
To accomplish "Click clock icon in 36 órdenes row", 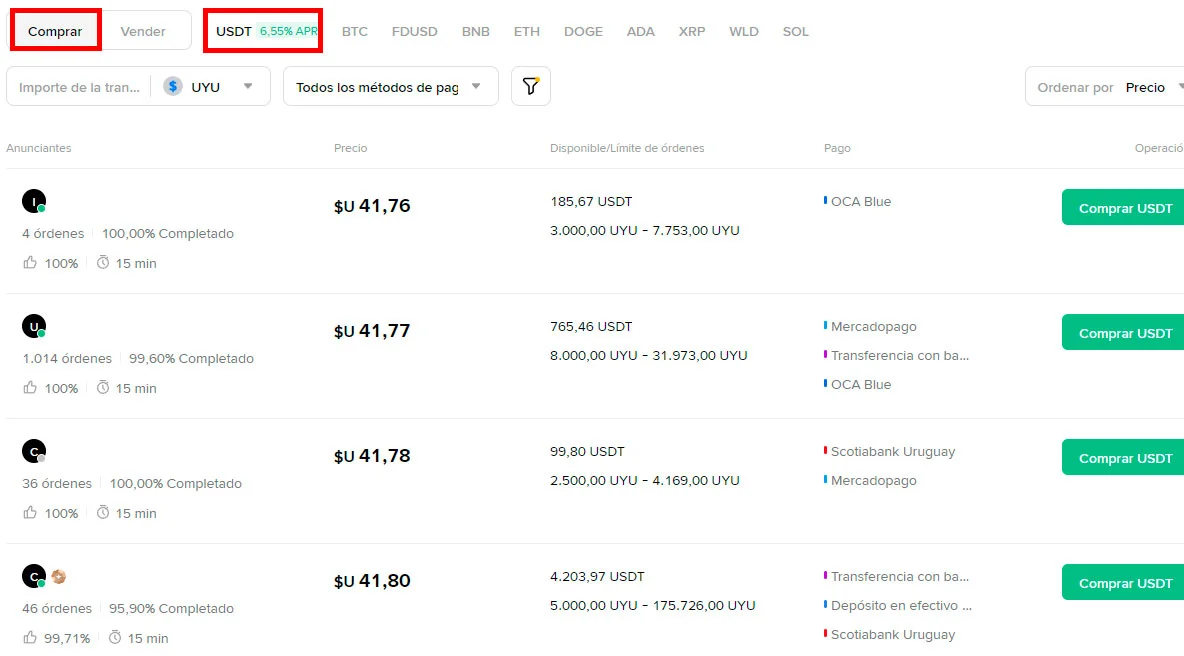I will coord(103,512).
